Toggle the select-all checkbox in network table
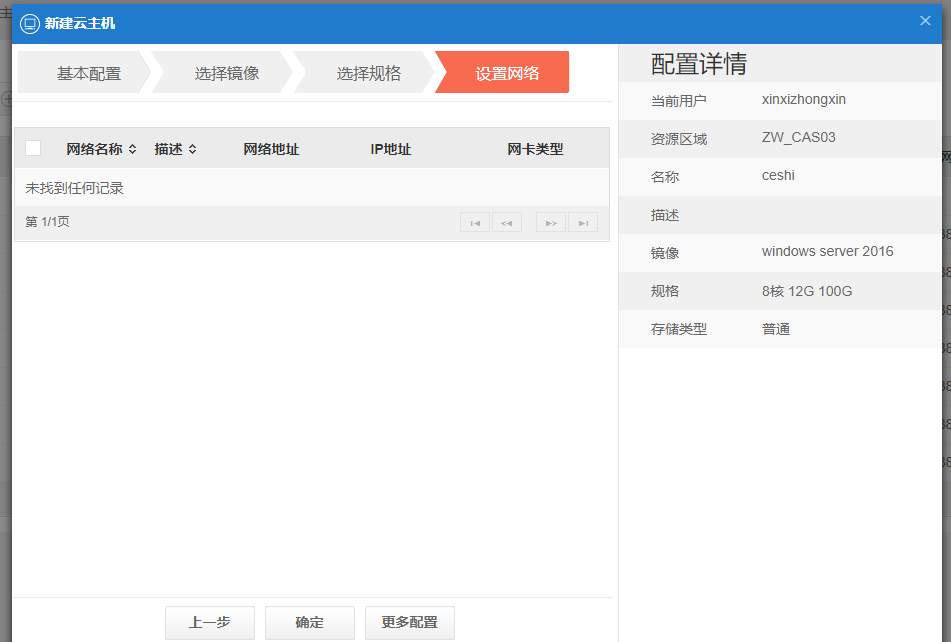 [x=33, y=148]
